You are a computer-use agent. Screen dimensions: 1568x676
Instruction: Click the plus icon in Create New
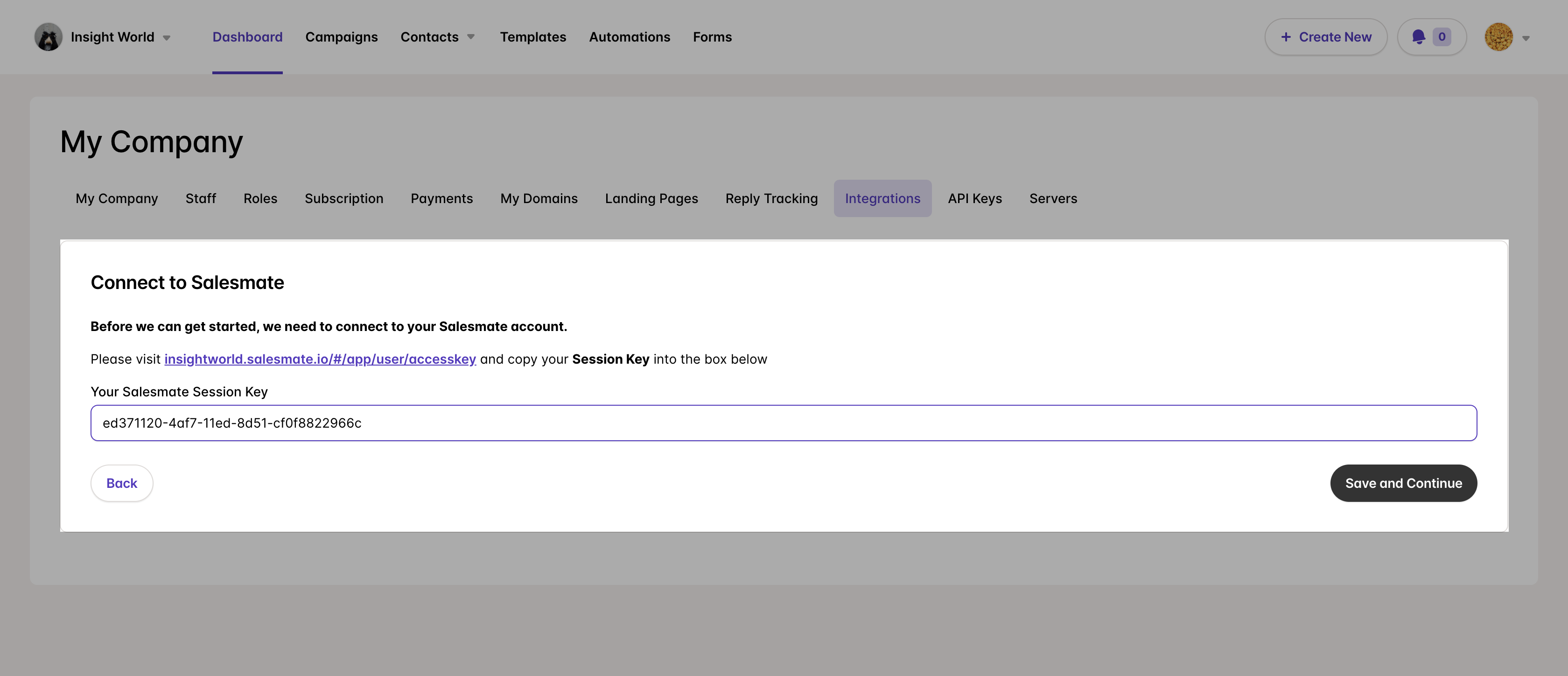tap(1286, 37)
